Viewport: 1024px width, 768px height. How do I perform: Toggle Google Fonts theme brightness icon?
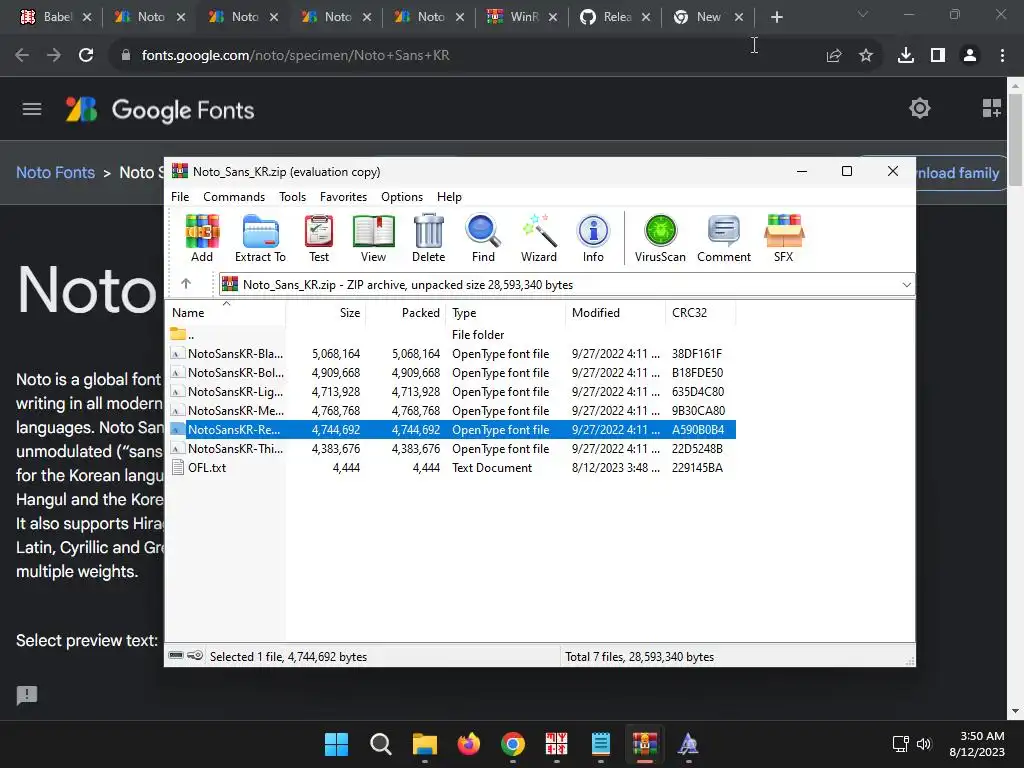coord(920,108)
